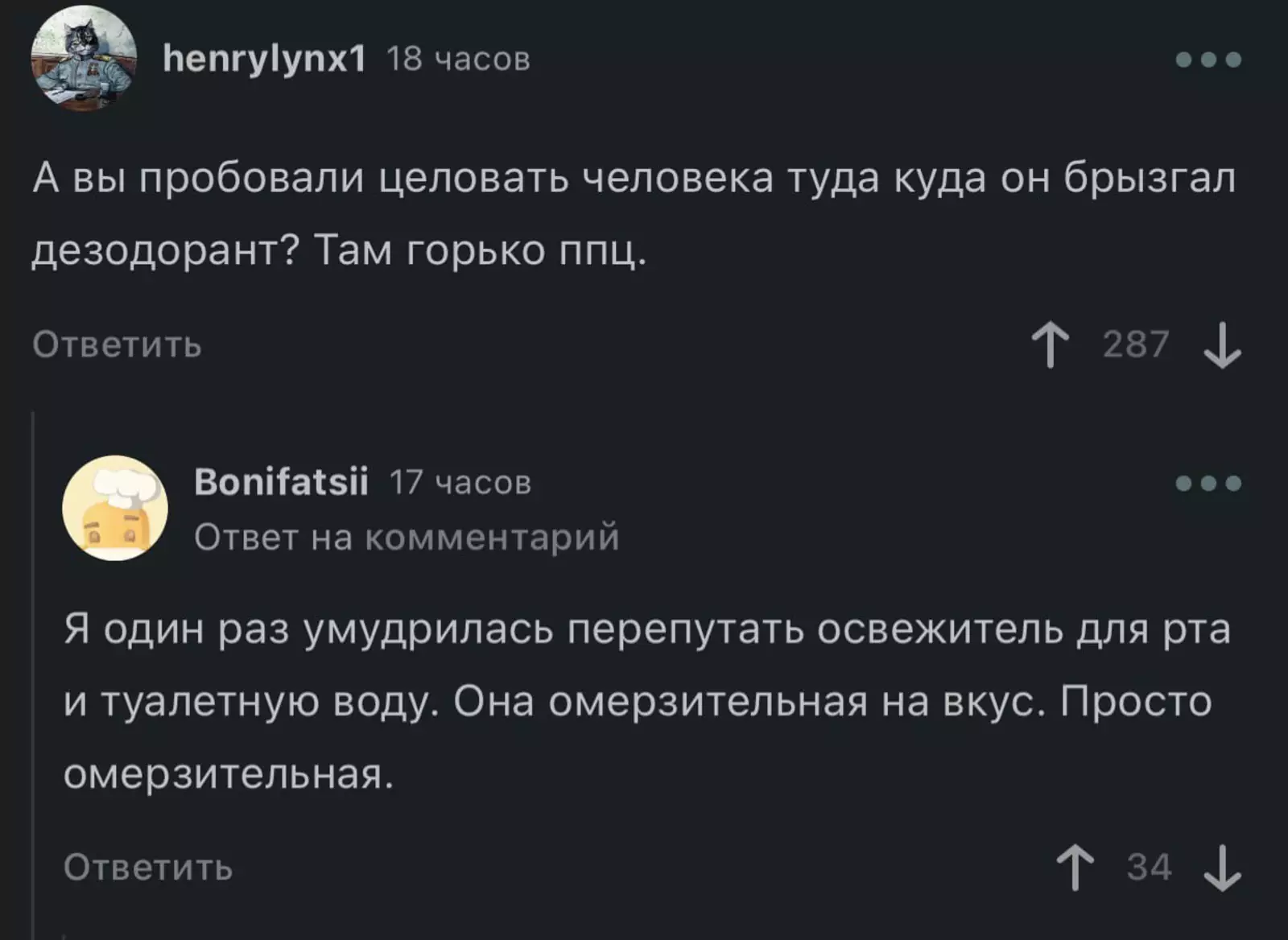Click 'Ответить' under henrylynx1's comment
This screenshot has height=940, width=1288.
(x=115, y=344)
